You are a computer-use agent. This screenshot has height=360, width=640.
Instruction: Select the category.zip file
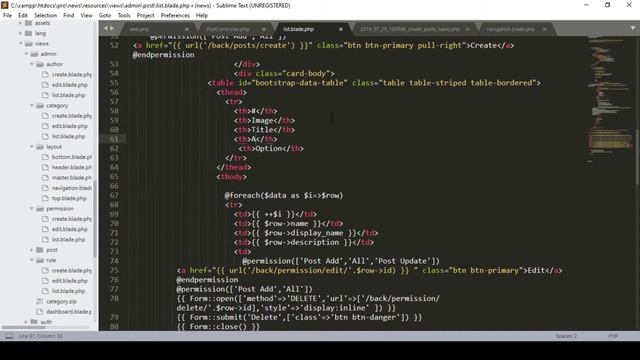tap(61, 302)
